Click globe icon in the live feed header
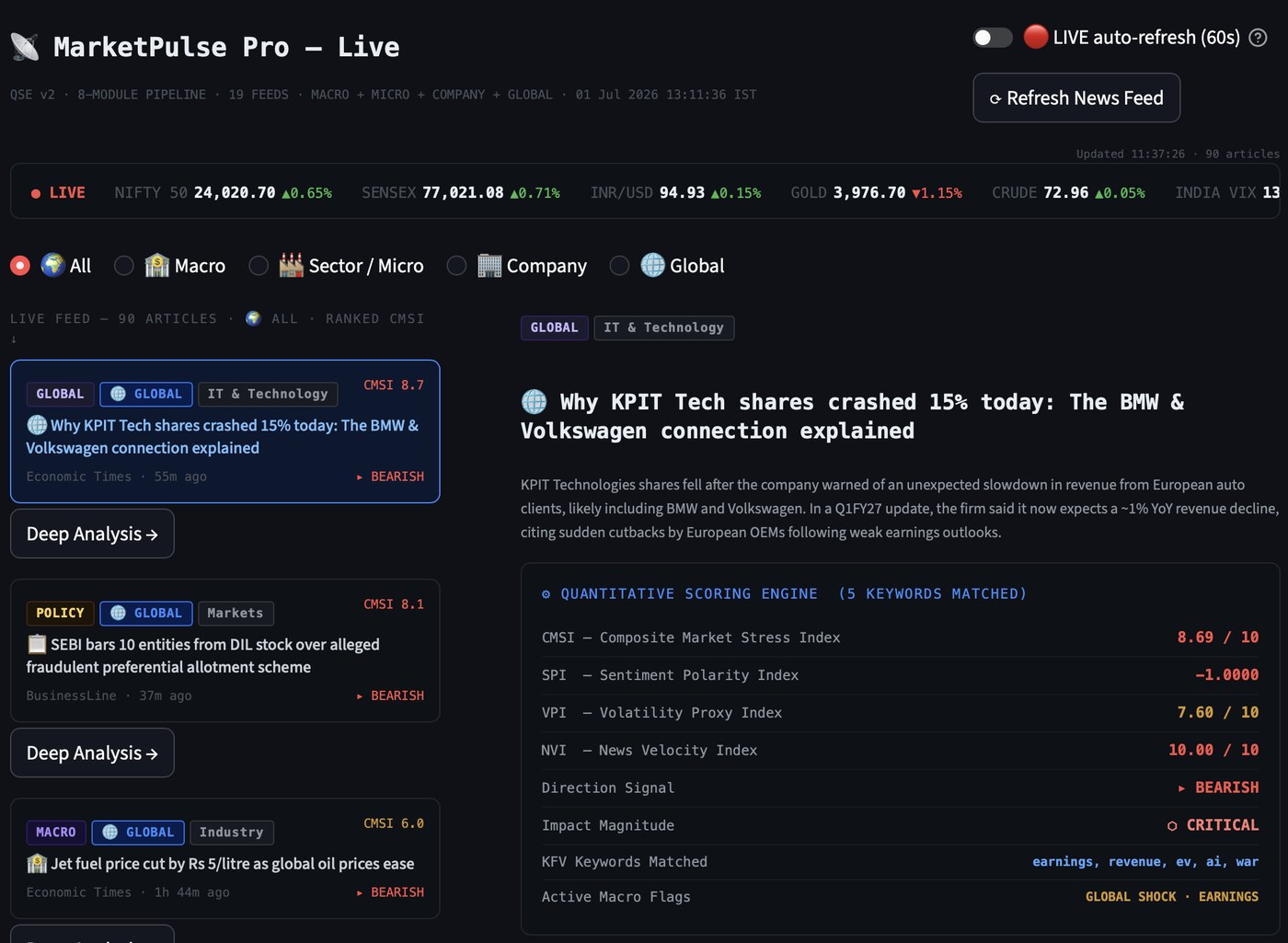The image size is (1288, 943). (x=253, y=318)
